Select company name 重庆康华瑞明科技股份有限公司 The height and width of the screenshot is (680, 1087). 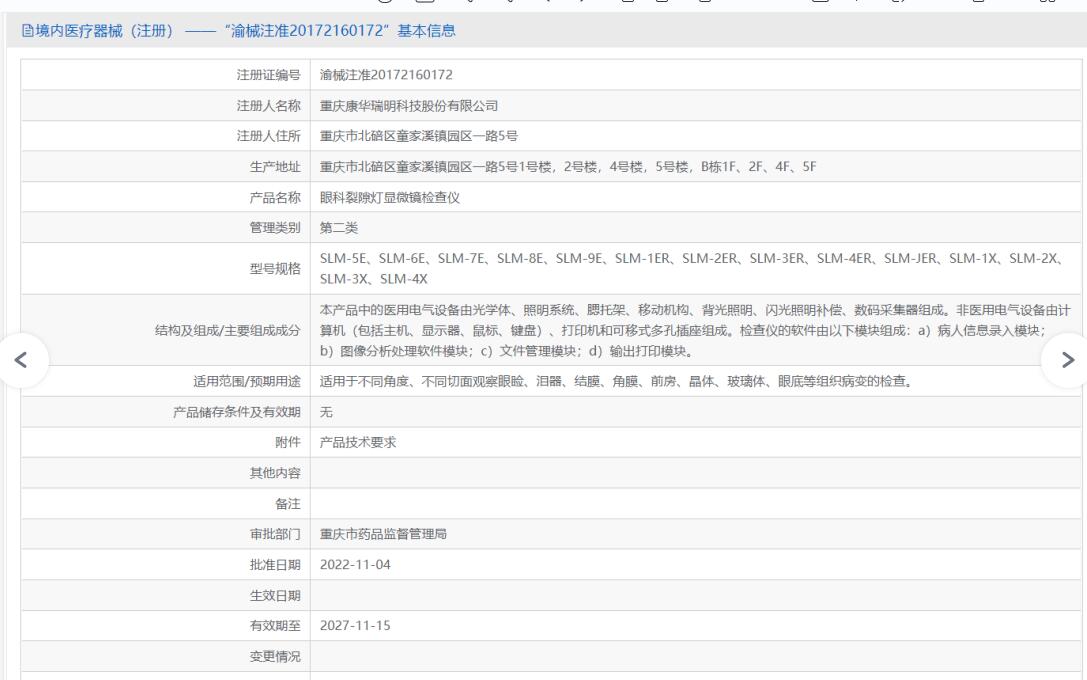(x=409, y=105)
